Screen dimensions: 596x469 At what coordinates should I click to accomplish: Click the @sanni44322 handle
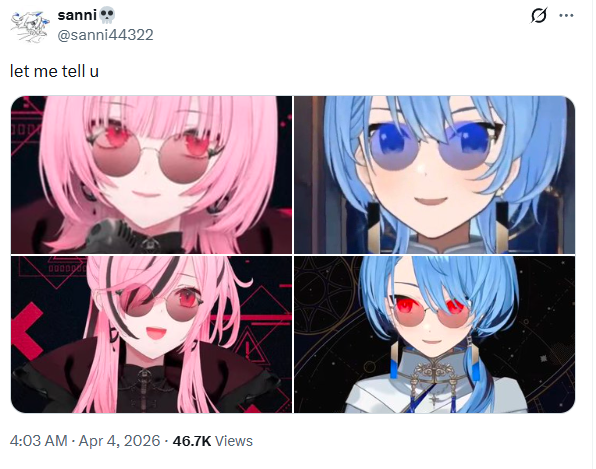coord(105,35)
